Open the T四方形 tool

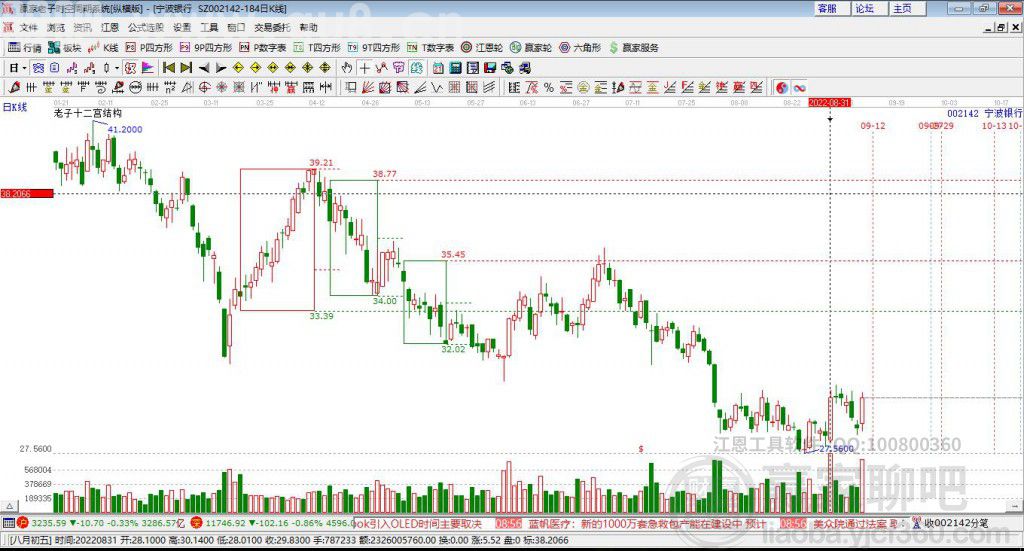point(317,48)
